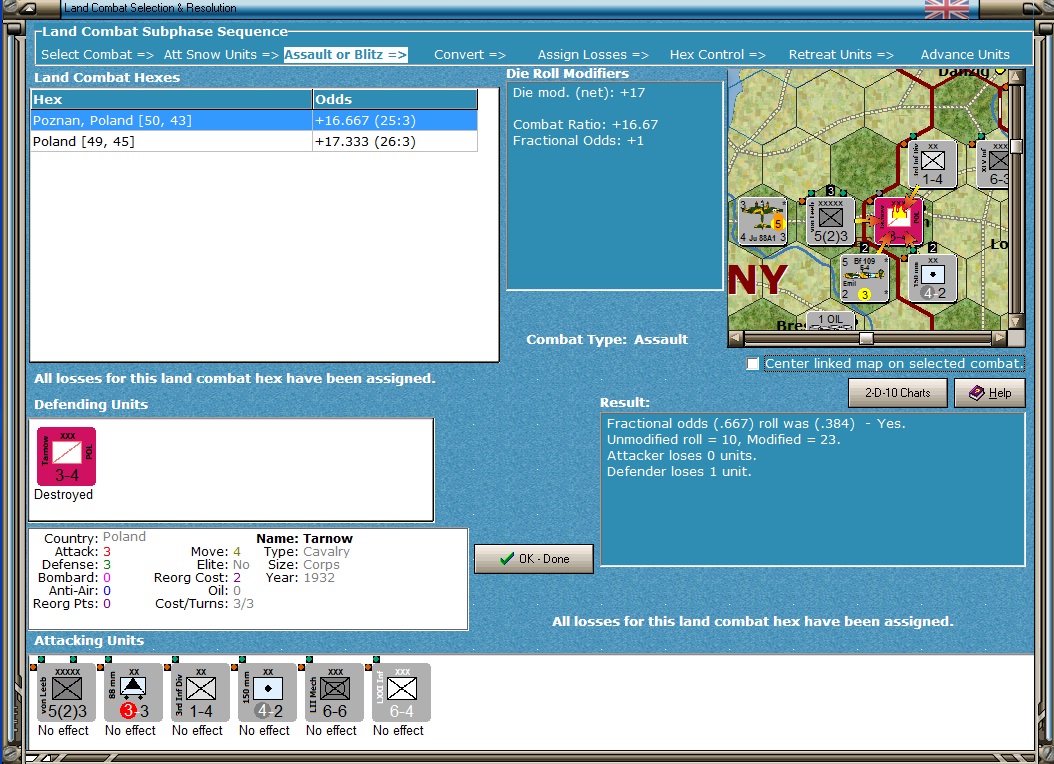Click Fractional Odds: +1 line
This screenshot has width=1054, height=764.
pyautogui.click(x=578, y=140)
